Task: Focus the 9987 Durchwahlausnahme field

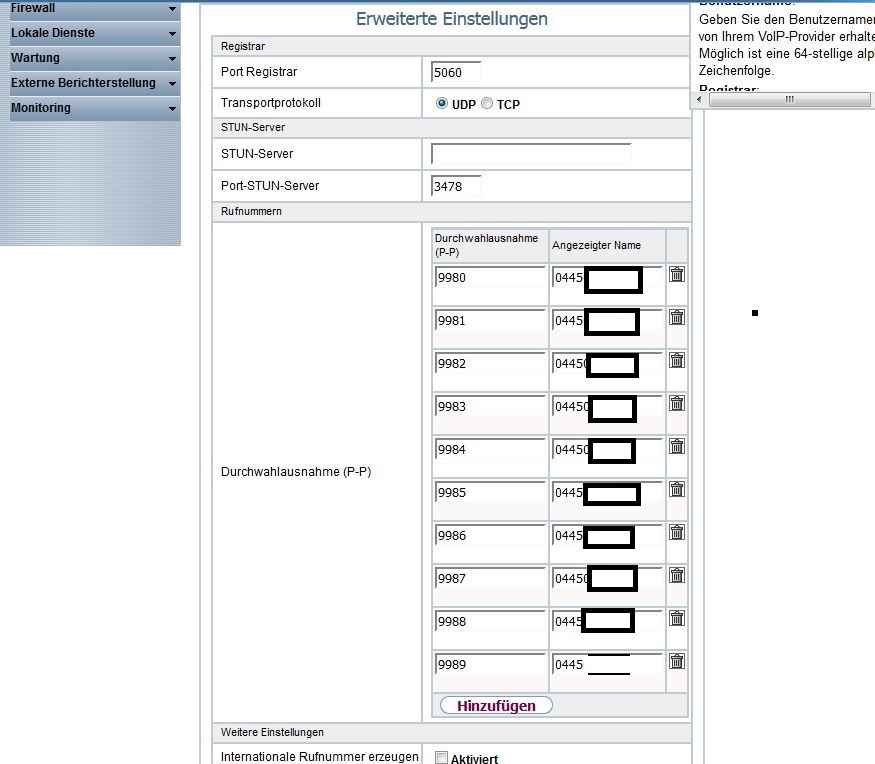Action: 490,578
